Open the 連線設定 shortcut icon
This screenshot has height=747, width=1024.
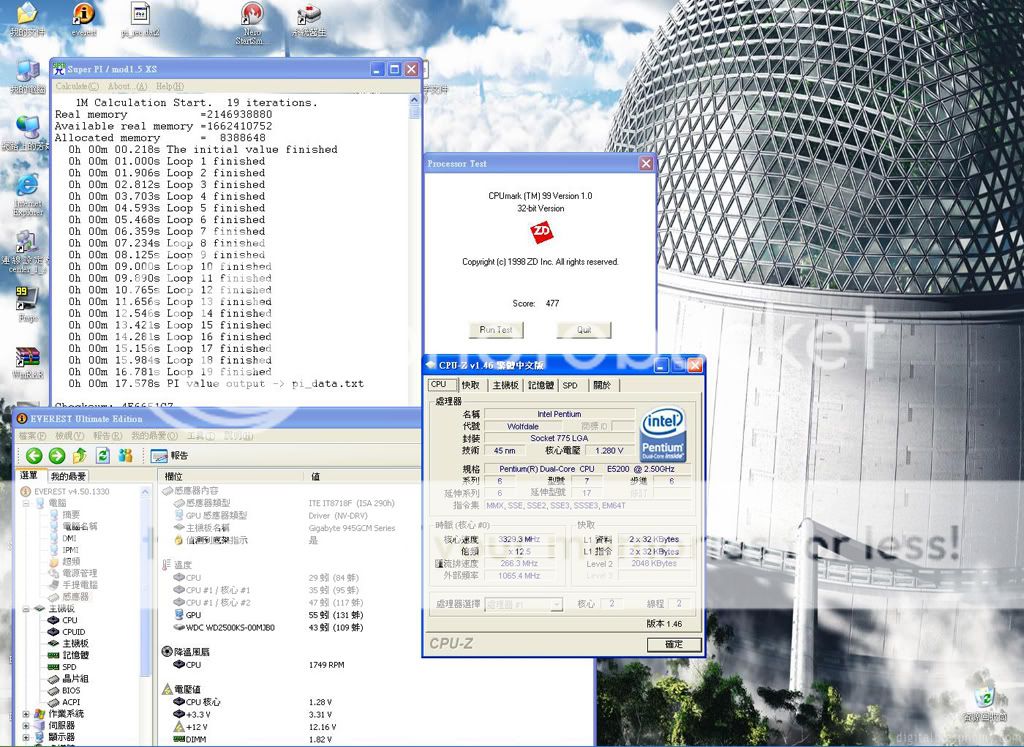pyautogui.click(x=25, y=251)
